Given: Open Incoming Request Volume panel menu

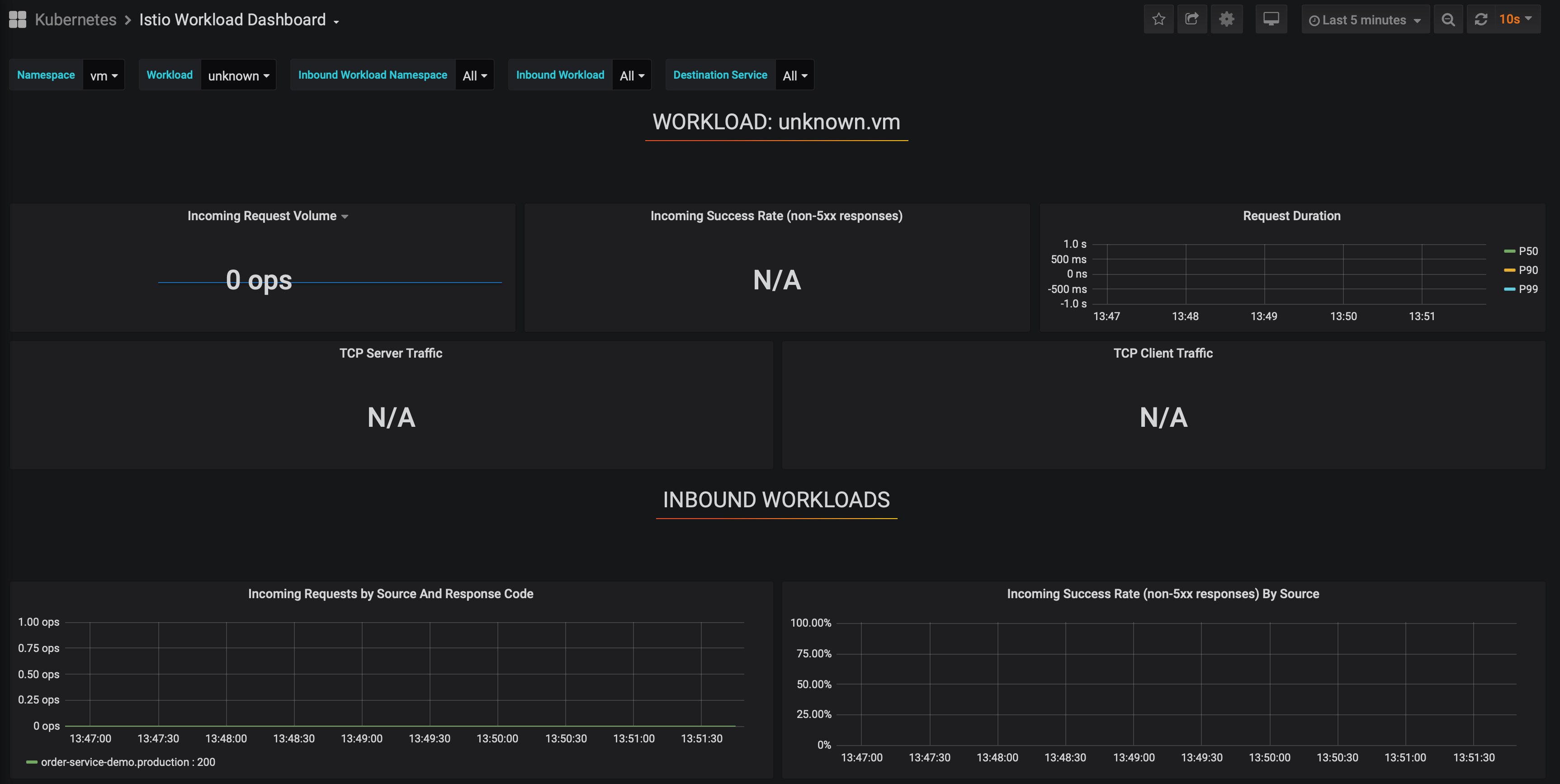Looking at the screenshot, I should pos(267,216).
